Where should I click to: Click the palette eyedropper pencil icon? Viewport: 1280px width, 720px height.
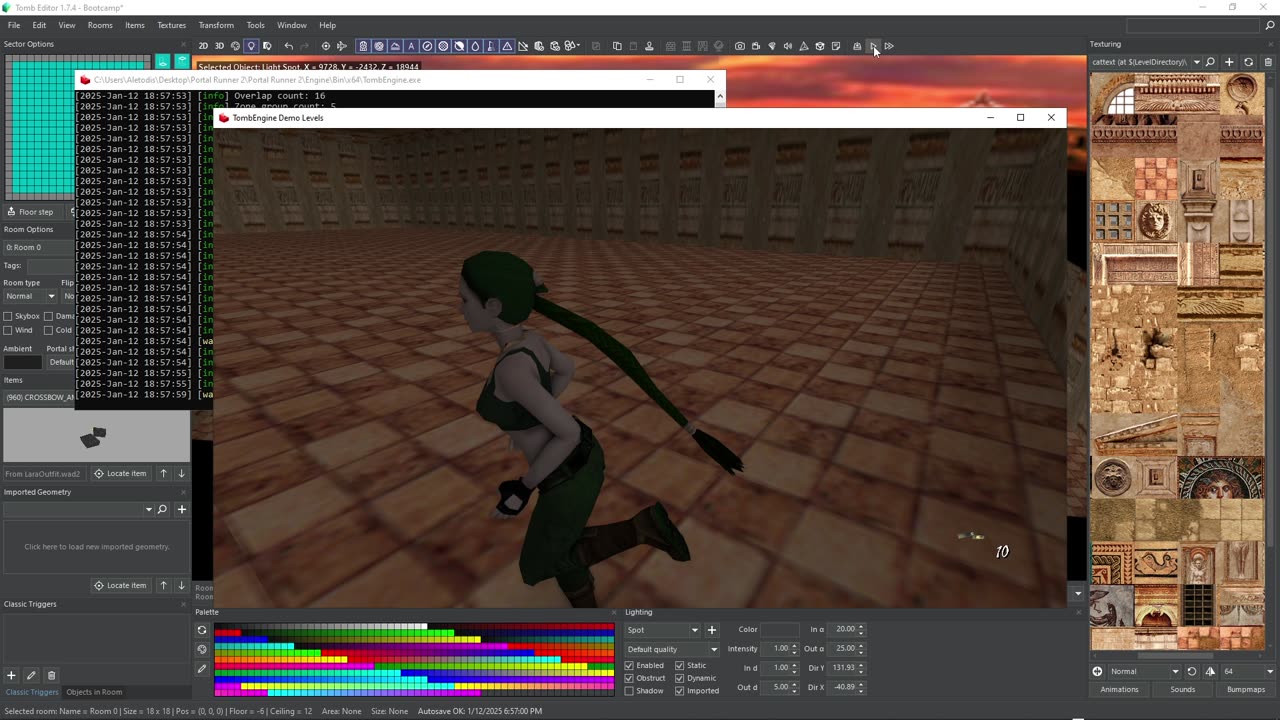(202, 668)
